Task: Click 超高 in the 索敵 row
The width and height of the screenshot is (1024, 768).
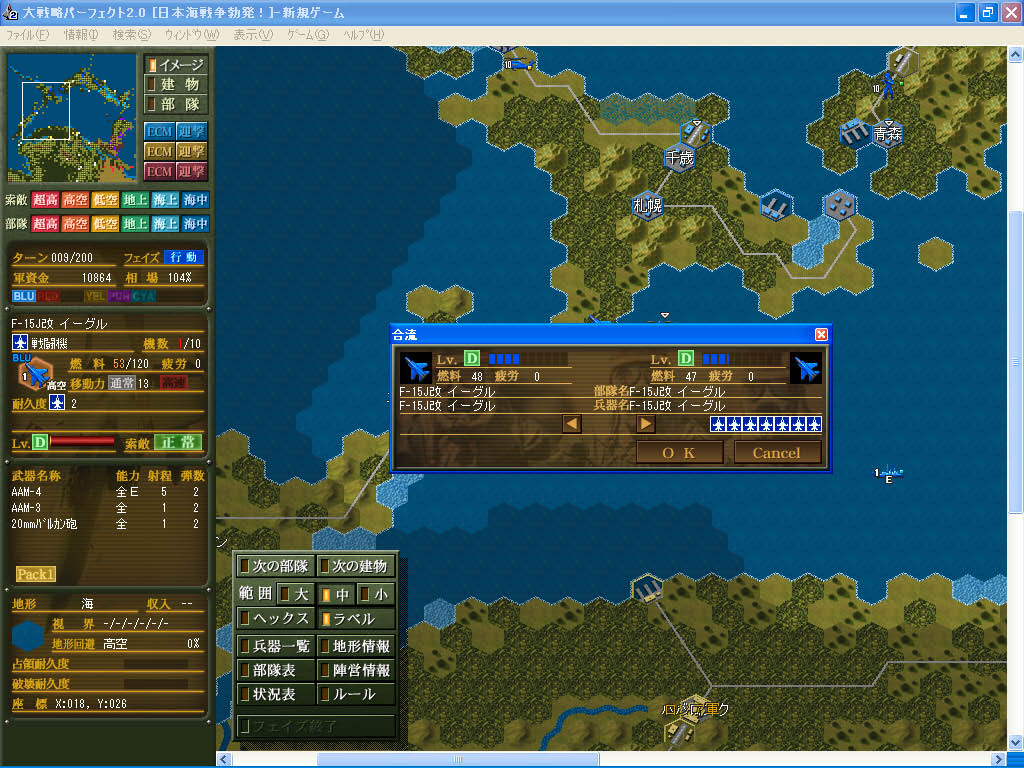Action: [45, 200]
